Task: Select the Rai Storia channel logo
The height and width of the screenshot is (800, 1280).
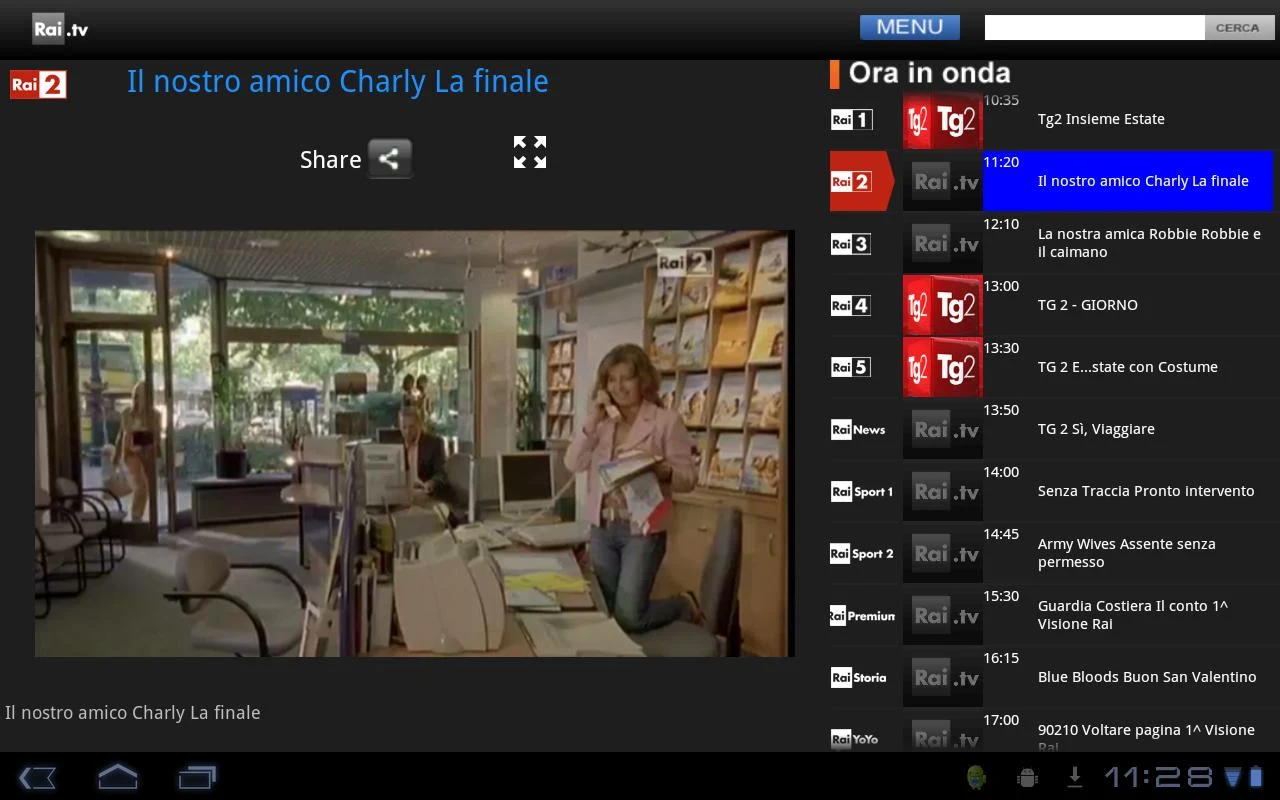Action: 859,677
